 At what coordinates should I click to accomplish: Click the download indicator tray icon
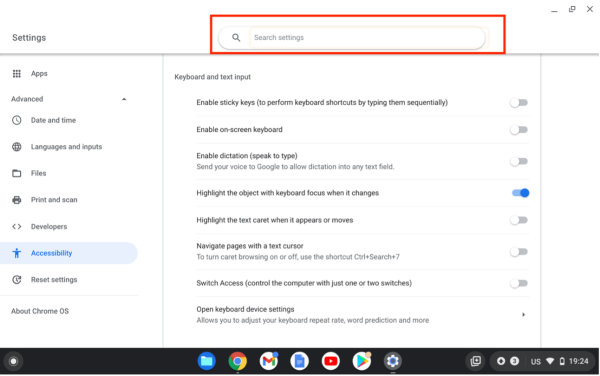click(x=501, y=361)
